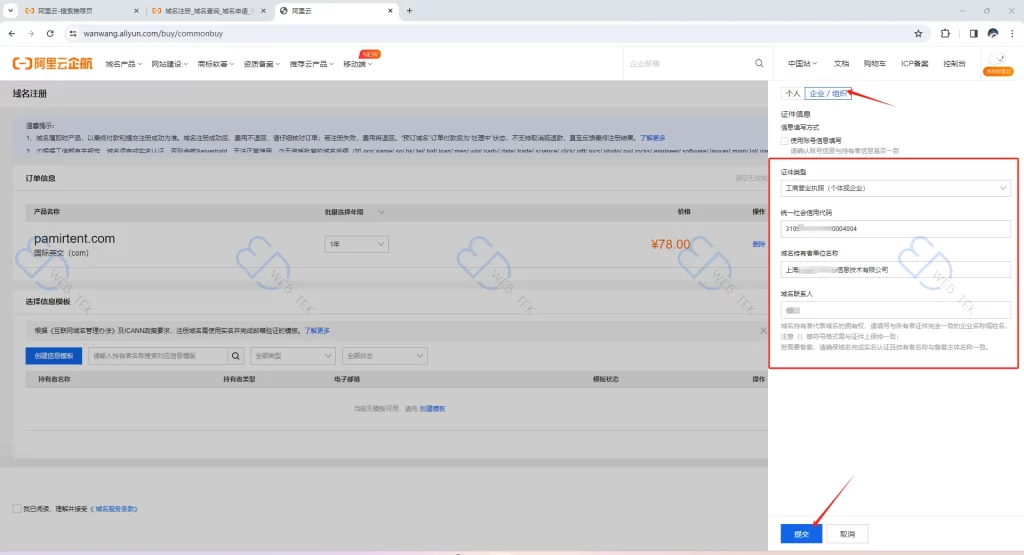Open a new tab with the plus icon
Screen dimensions: 1024x555
(x=409, y=10)
